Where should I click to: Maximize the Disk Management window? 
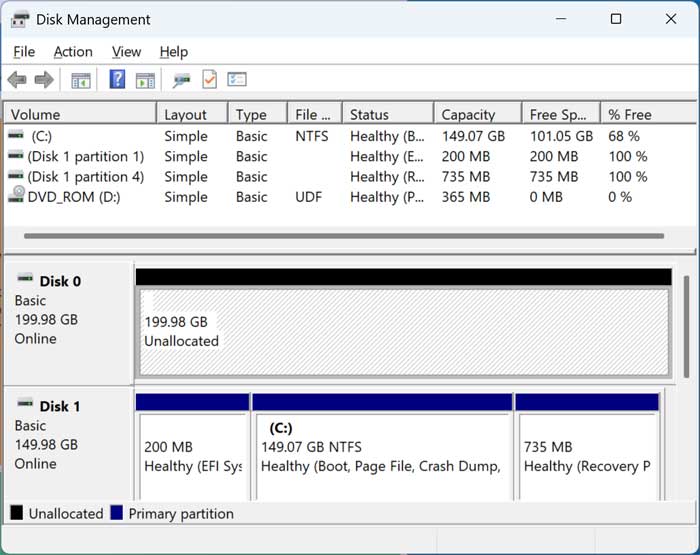(x=616, y=19)
